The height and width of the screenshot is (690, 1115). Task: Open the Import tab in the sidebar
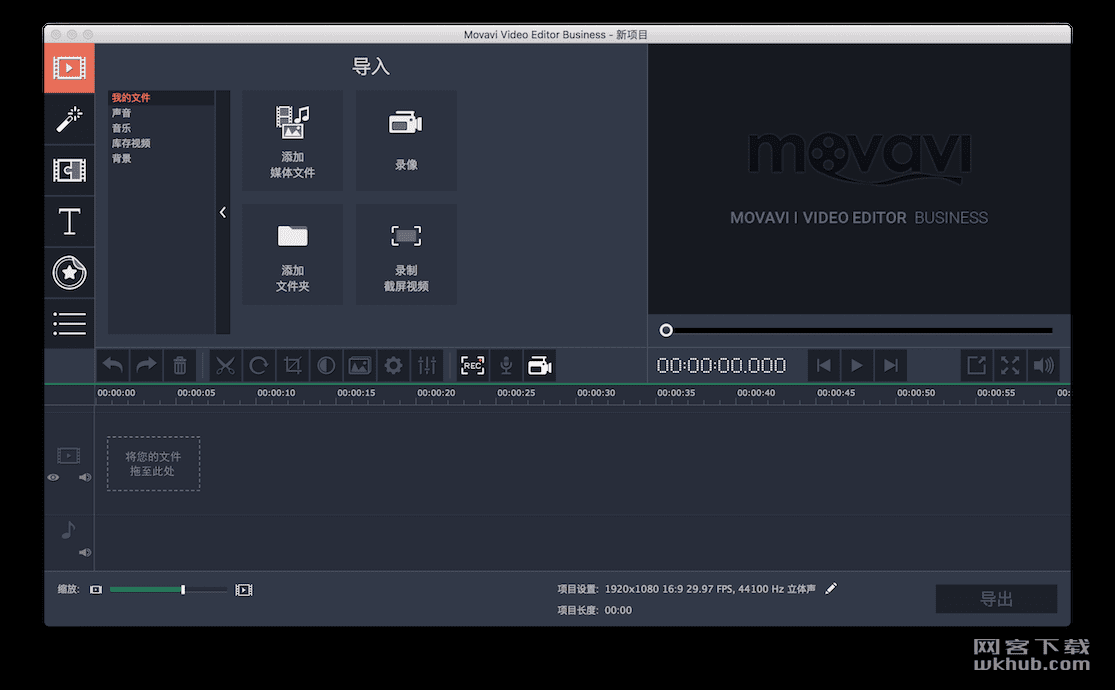pos(69,68)
